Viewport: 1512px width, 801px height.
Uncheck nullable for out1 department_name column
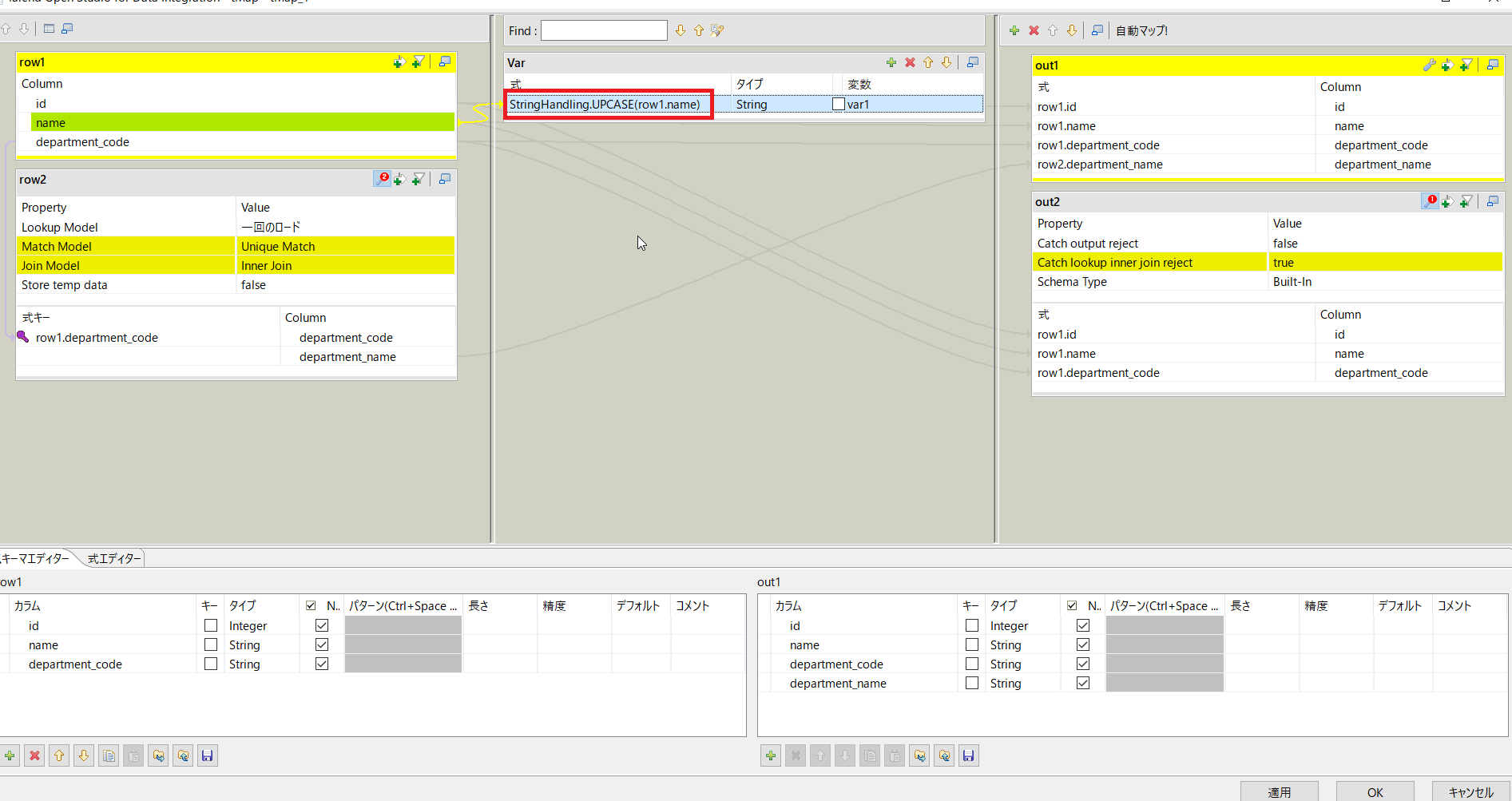[1083, 684]
